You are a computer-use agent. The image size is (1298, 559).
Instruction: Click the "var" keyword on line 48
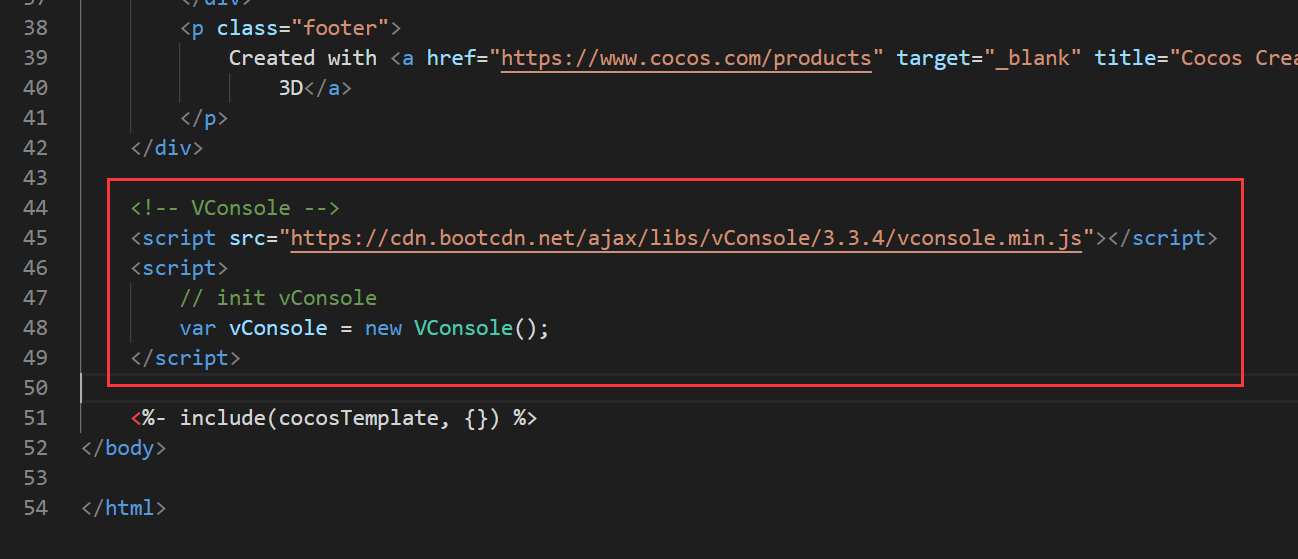coord(198,328)
